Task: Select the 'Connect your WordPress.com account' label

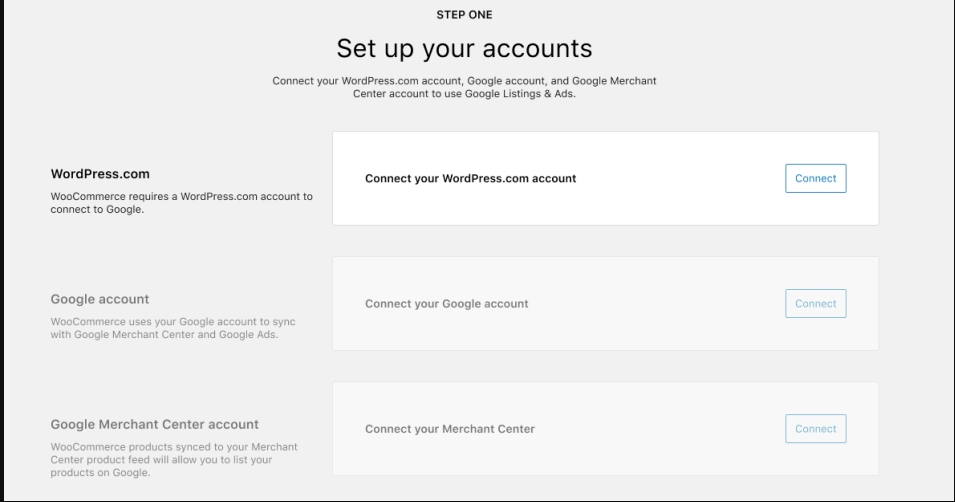Action: (x=470, y=179)
